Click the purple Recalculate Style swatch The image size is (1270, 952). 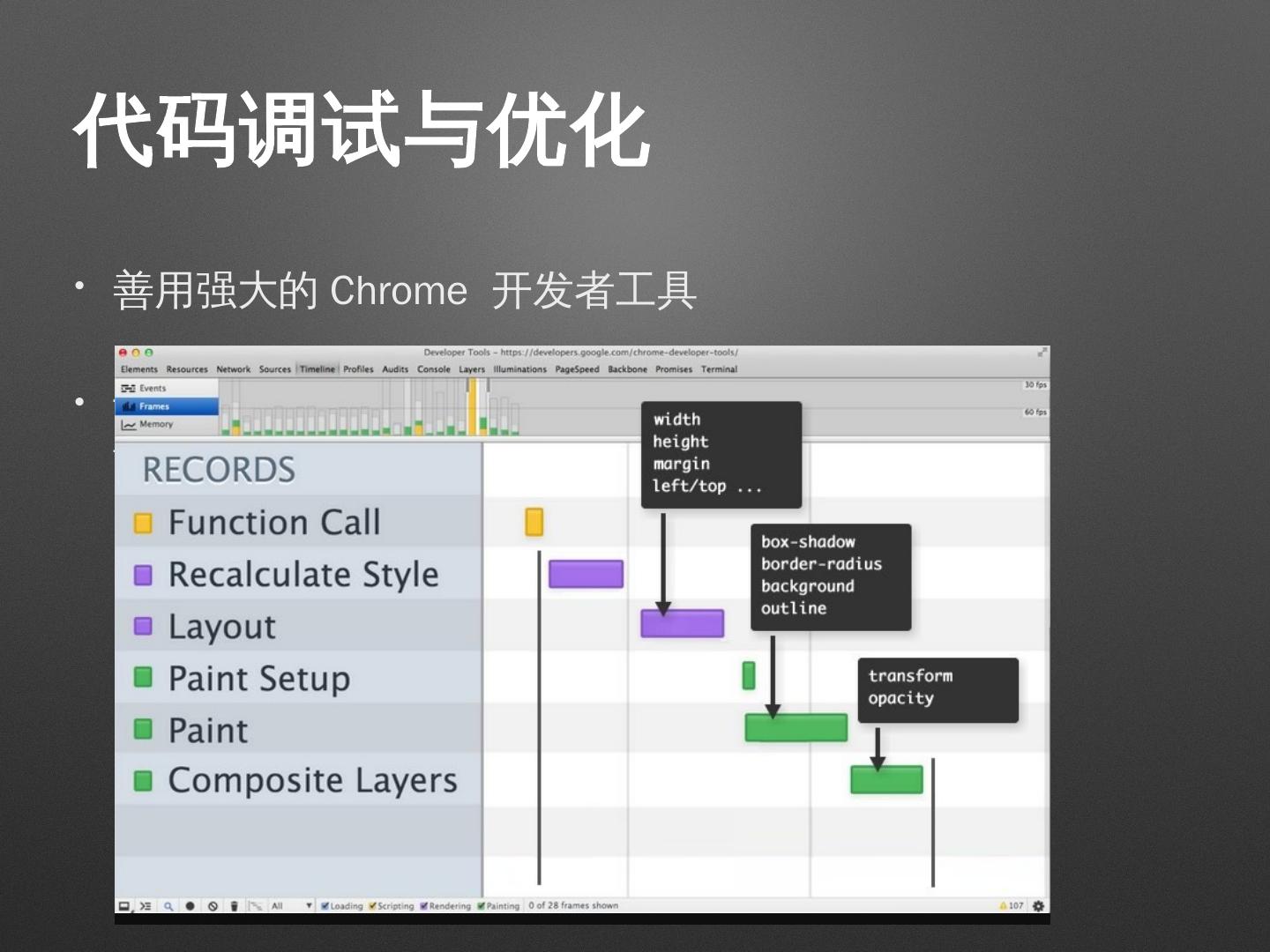coord(143,576)
